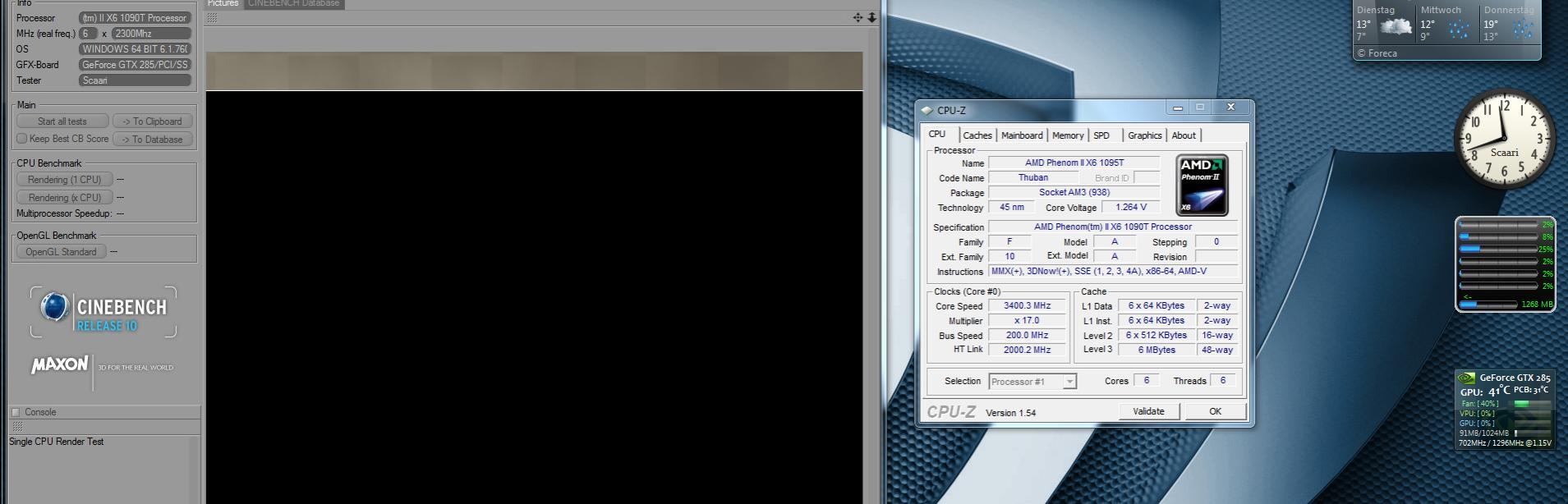Image resolution: width=1568 pixels, height=504 pixels.
Task: Start all tests in Cinebench
Action: point(62,121)
